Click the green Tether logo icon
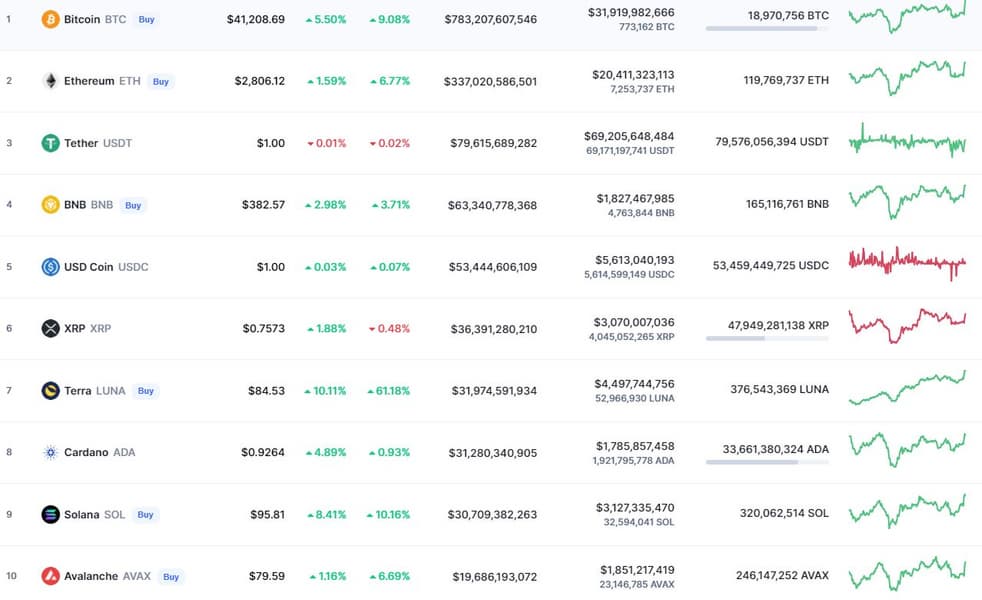 click(50, 143)
